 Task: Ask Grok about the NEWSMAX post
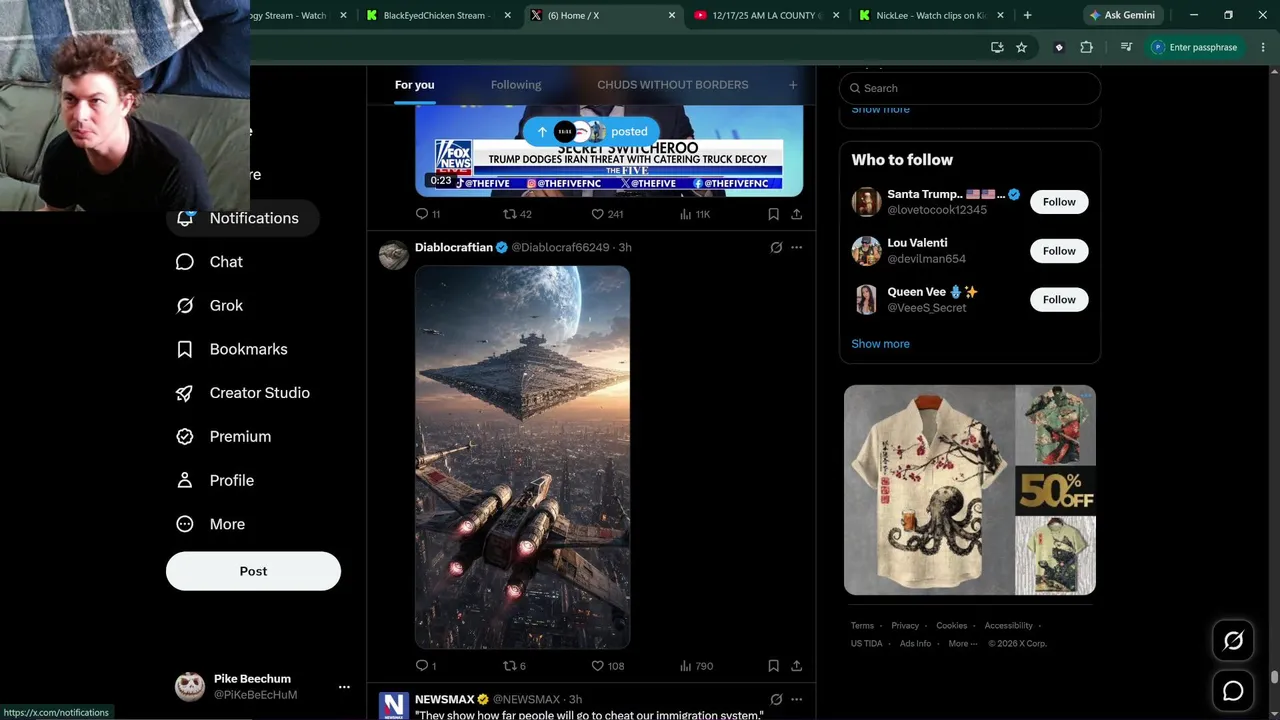pos(776,699)
